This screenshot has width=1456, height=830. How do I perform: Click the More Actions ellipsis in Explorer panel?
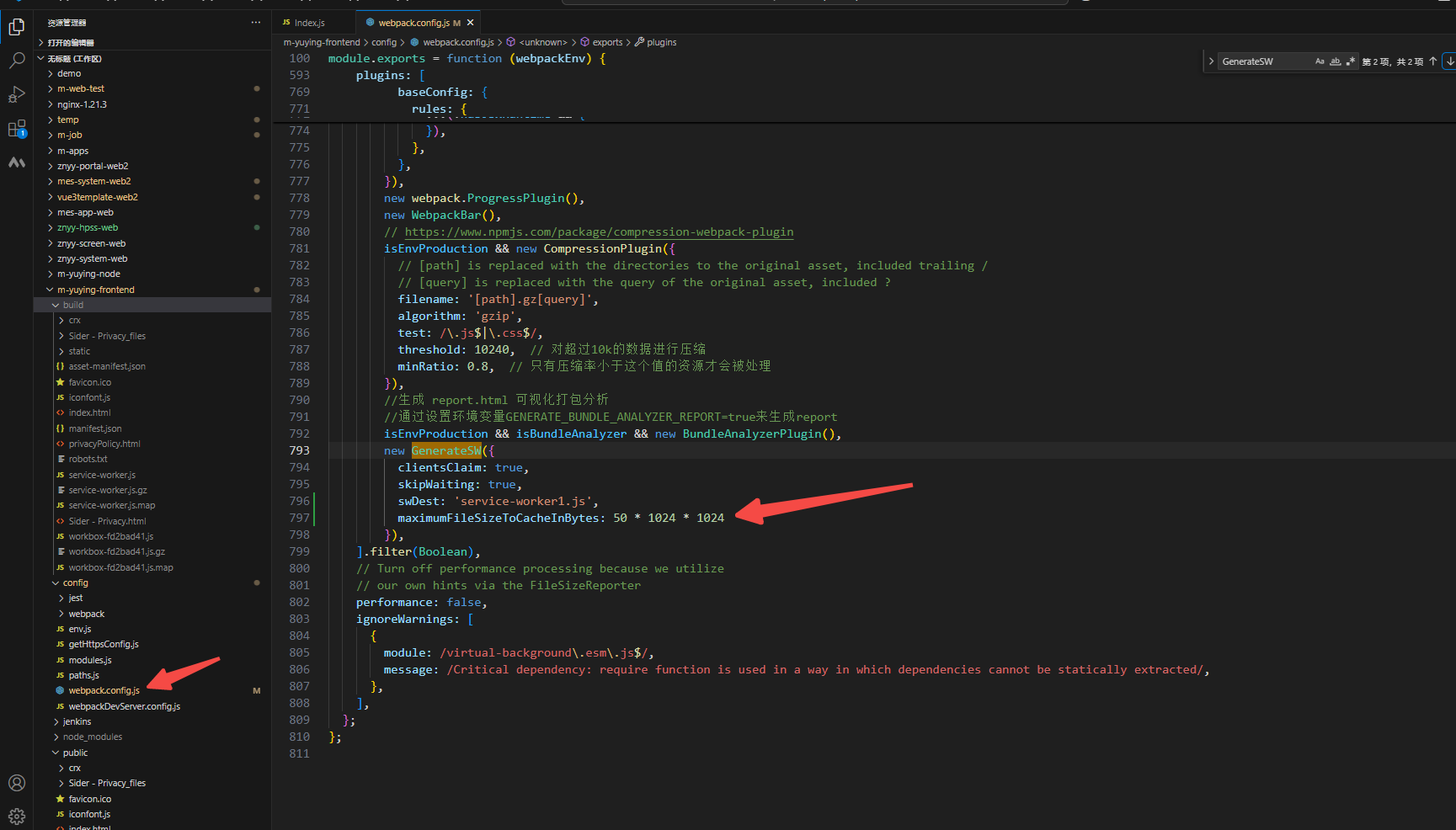[x=255, y=22]
